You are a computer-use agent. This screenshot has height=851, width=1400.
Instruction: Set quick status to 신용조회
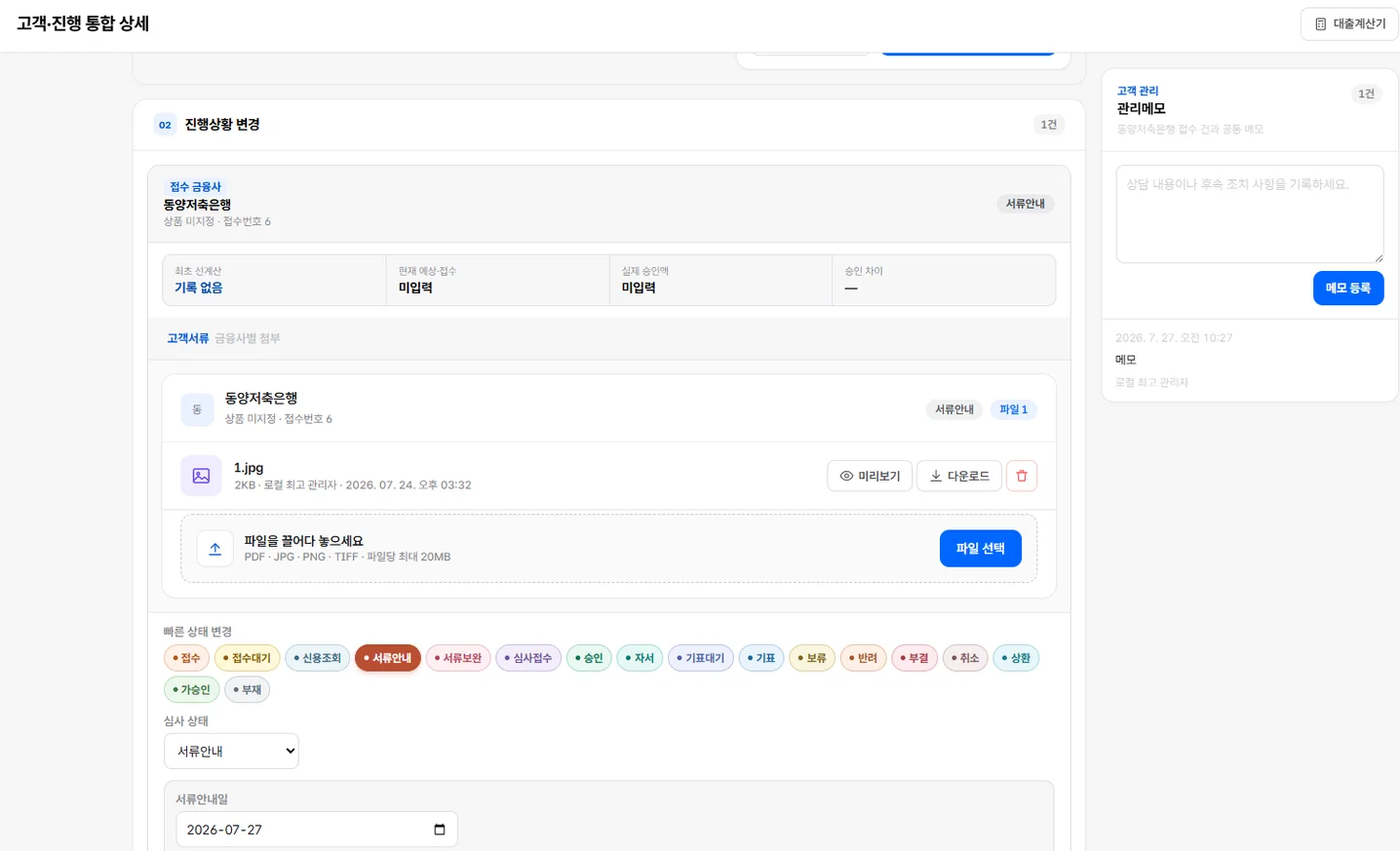point(317,658)
